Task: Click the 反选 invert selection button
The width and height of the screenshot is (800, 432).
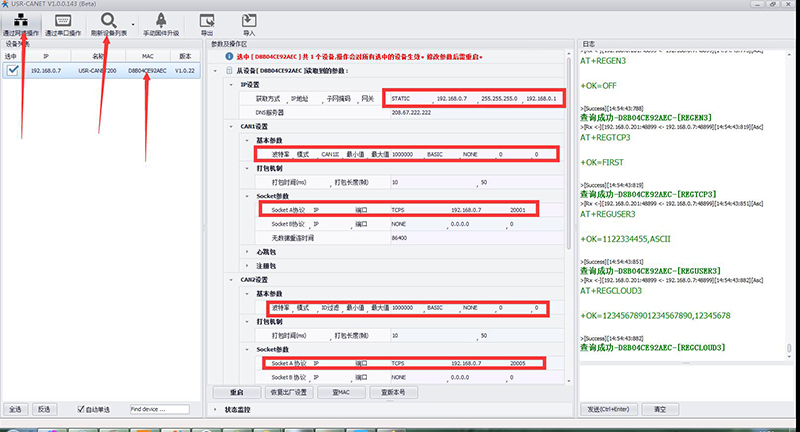Action: pyautogui.click(x=43, y=409)
